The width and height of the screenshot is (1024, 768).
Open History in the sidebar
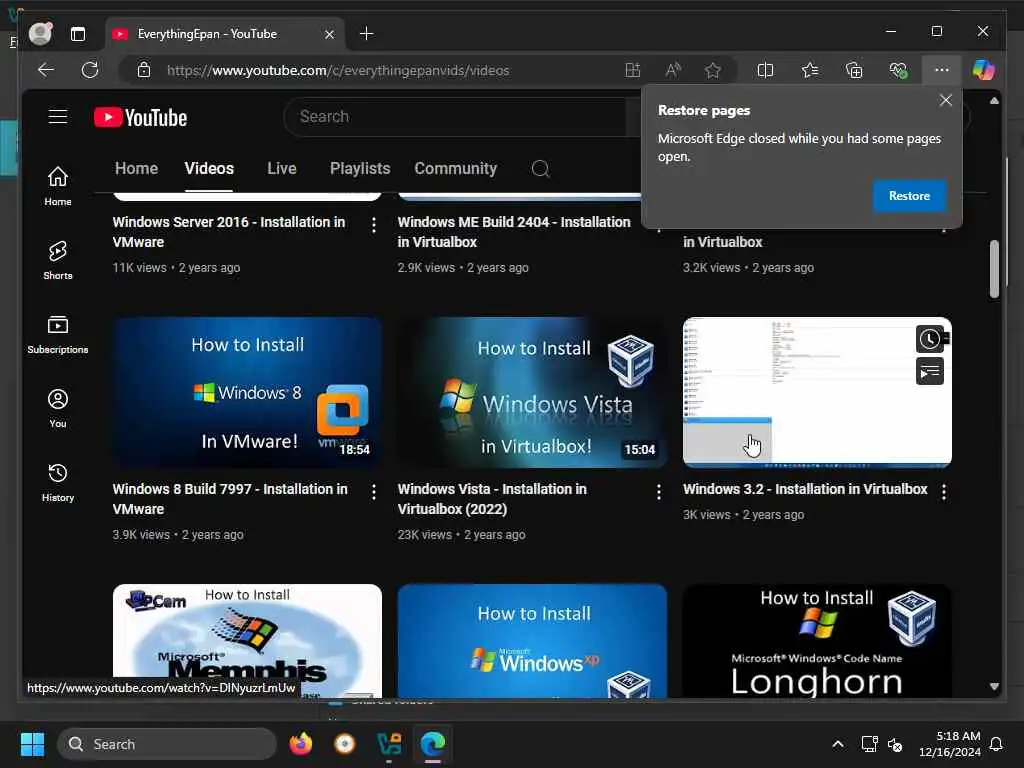[57, 482]
